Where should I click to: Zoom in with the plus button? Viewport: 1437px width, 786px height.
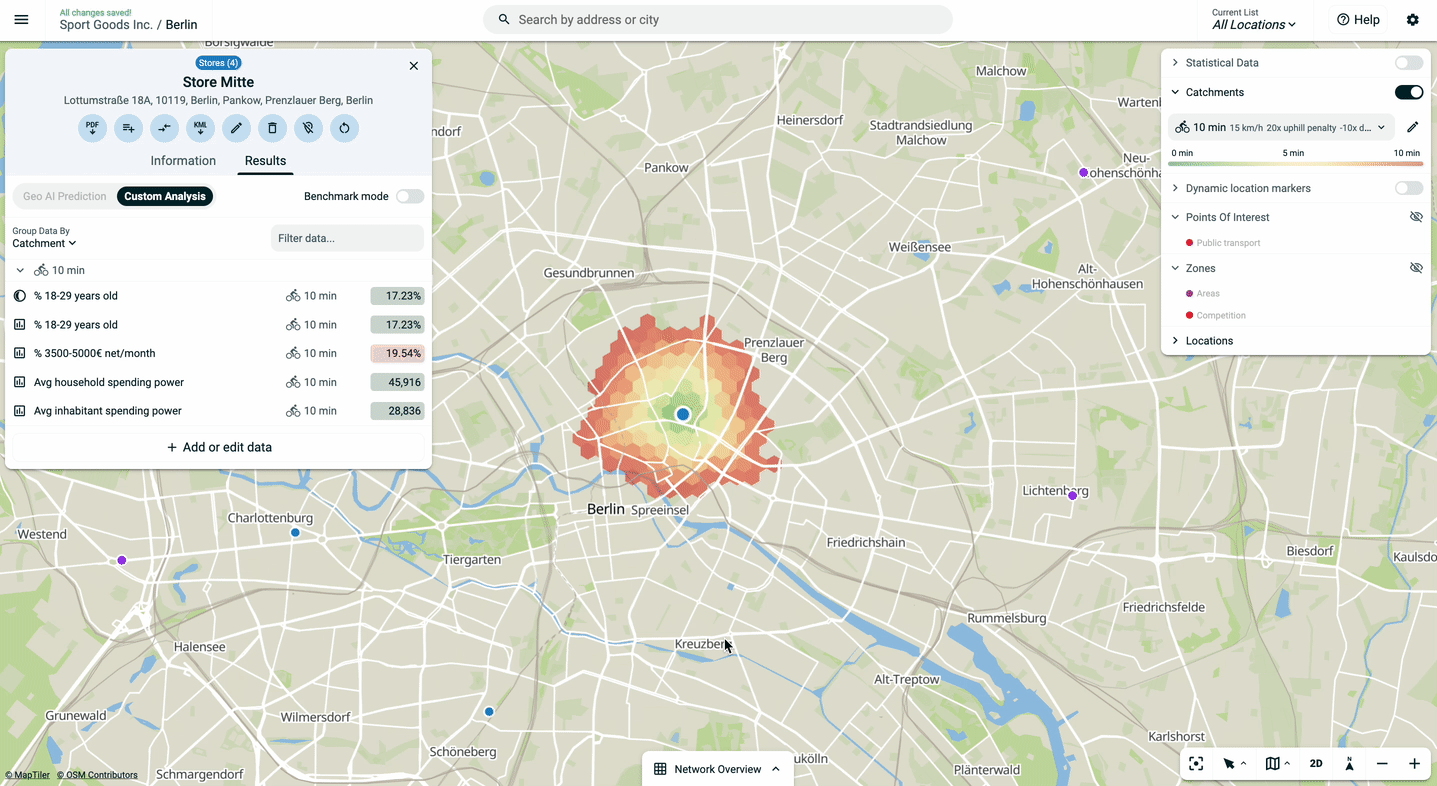coord(1414,764)
